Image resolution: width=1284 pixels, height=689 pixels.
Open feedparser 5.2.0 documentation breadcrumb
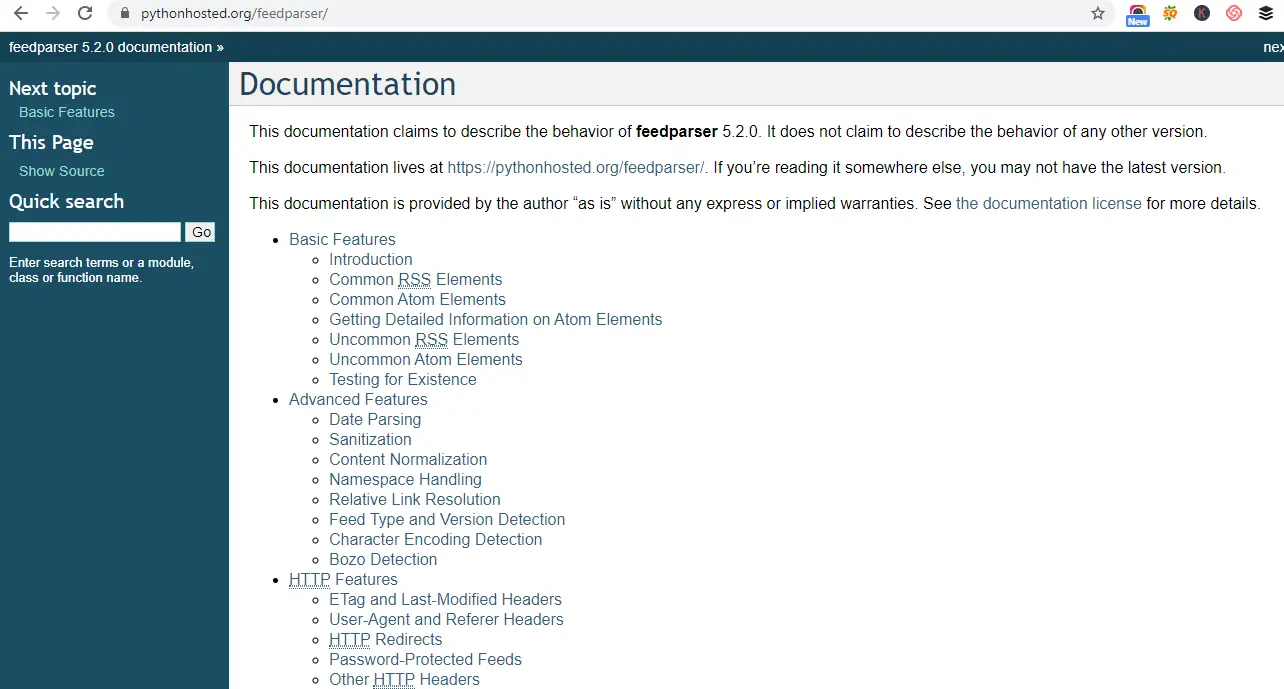point(110,47)
